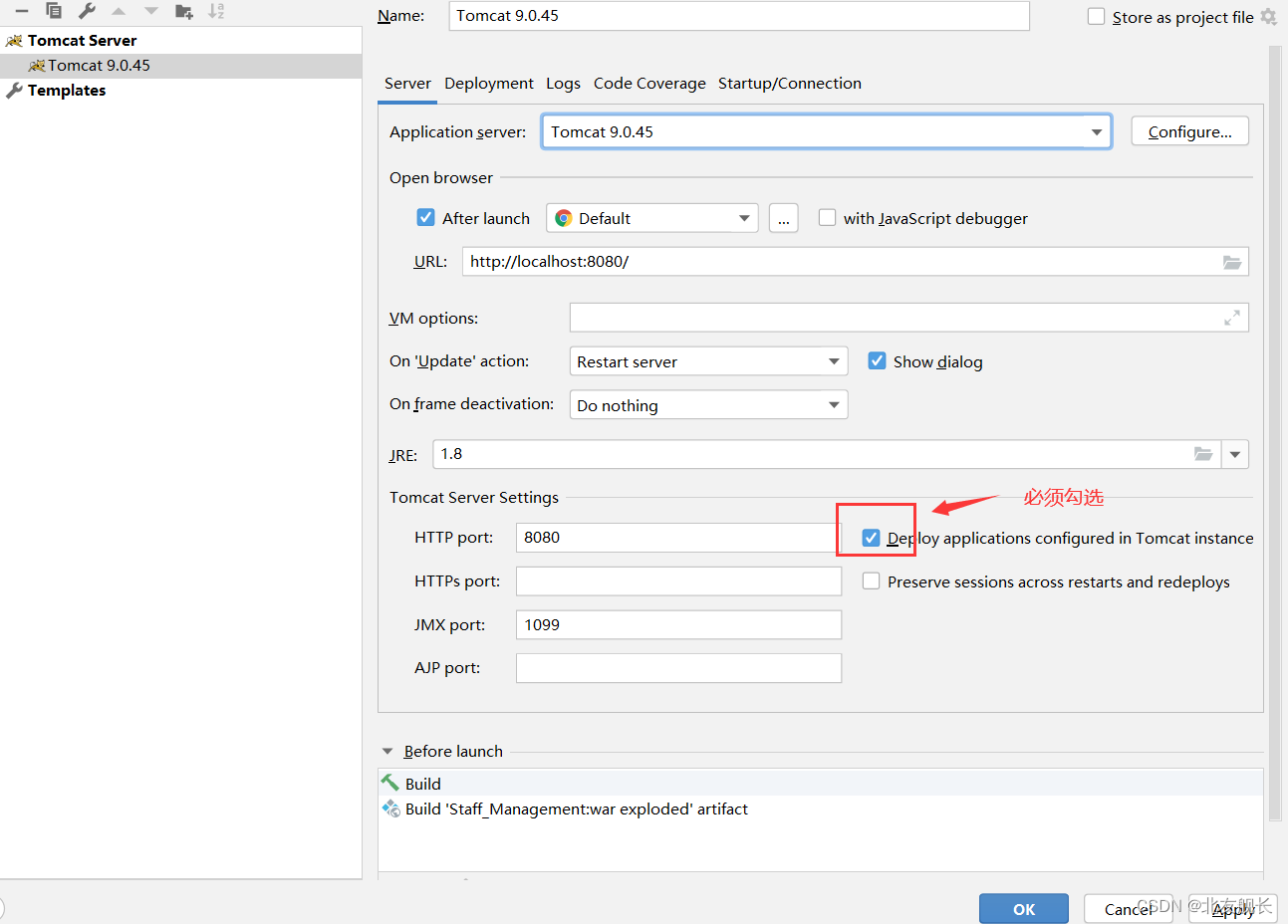Switch to the Startup/Connection tab
The width and height of the screenshot is (1288, 924).
click(790, 84)
